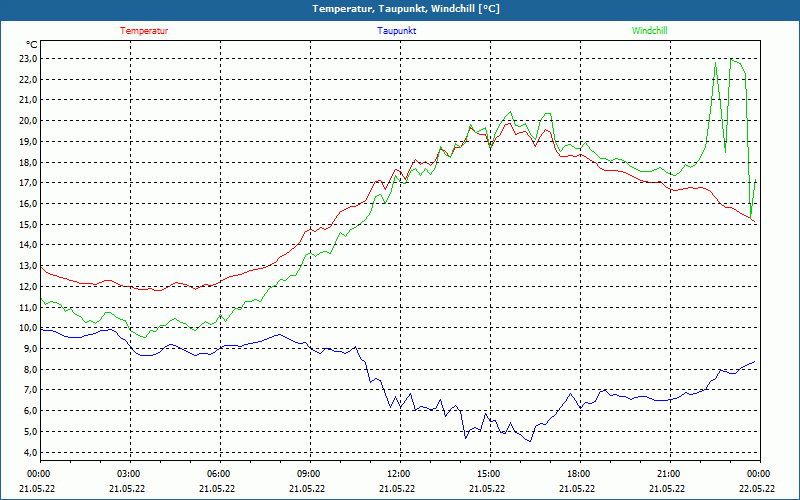Click the 17,0 y-axis value
Screen dimensions: 800x500
pos(28,183)
